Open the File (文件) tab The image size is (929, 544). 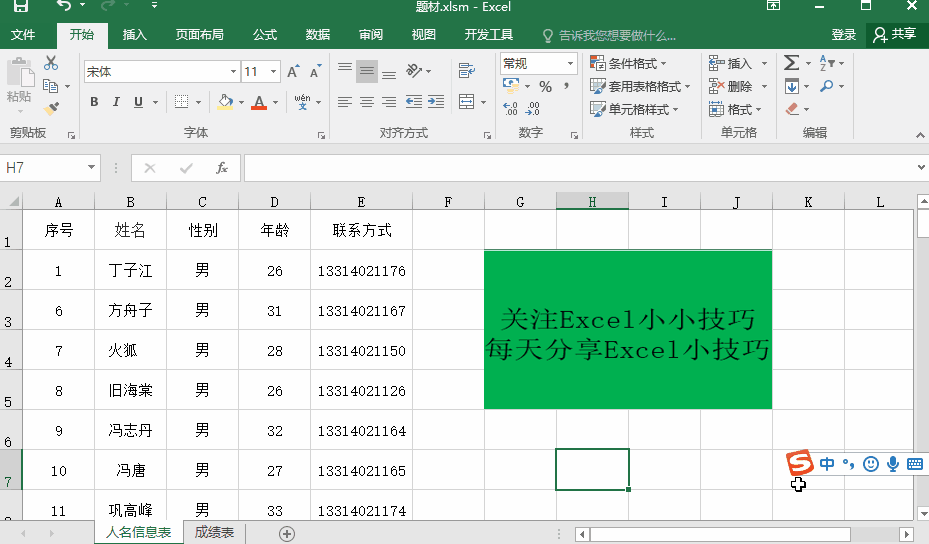point(23,35)
